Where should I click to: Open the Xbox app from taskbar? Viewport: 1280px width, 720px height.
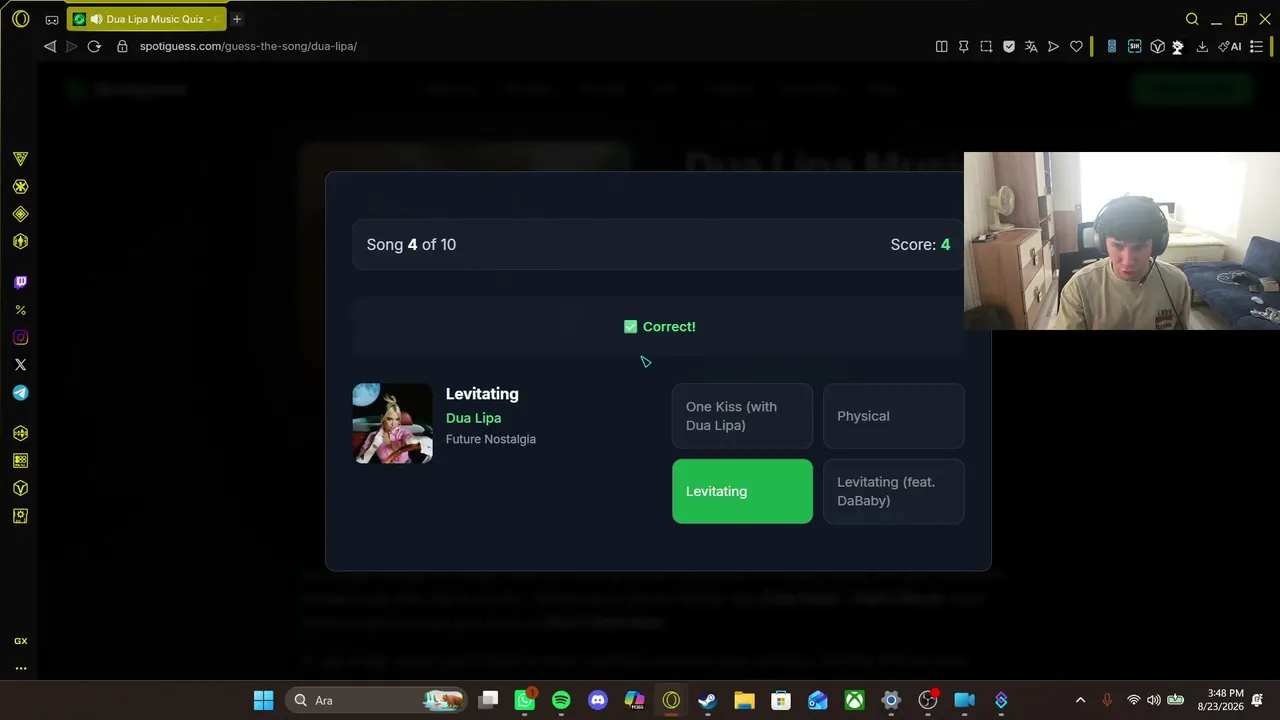tap(854, 700)
